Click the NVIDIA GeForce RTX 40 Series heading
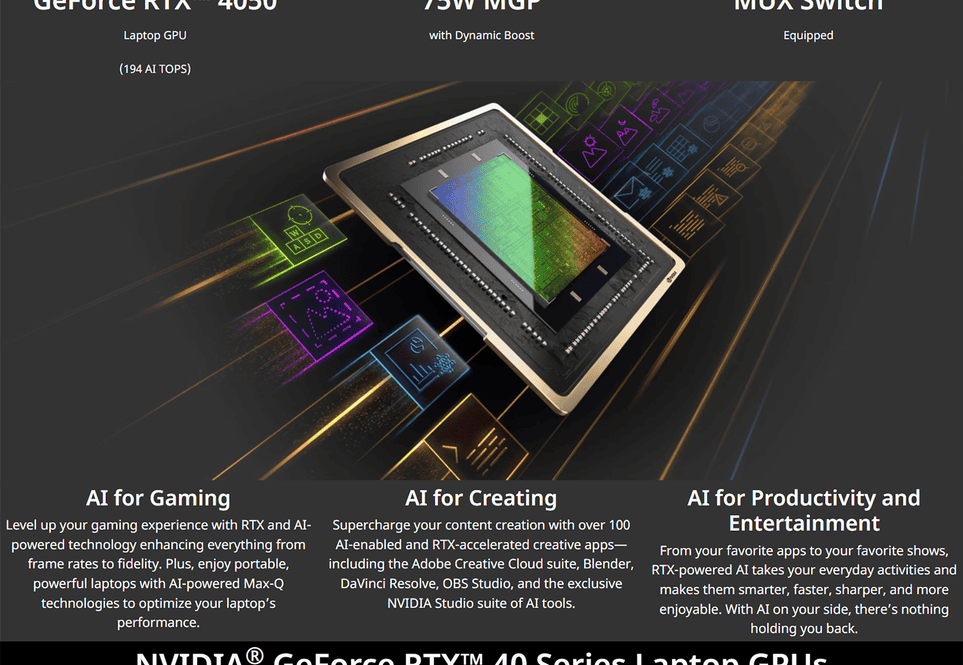The height and width of the screenshot is (665, 963). click(481, 656)
